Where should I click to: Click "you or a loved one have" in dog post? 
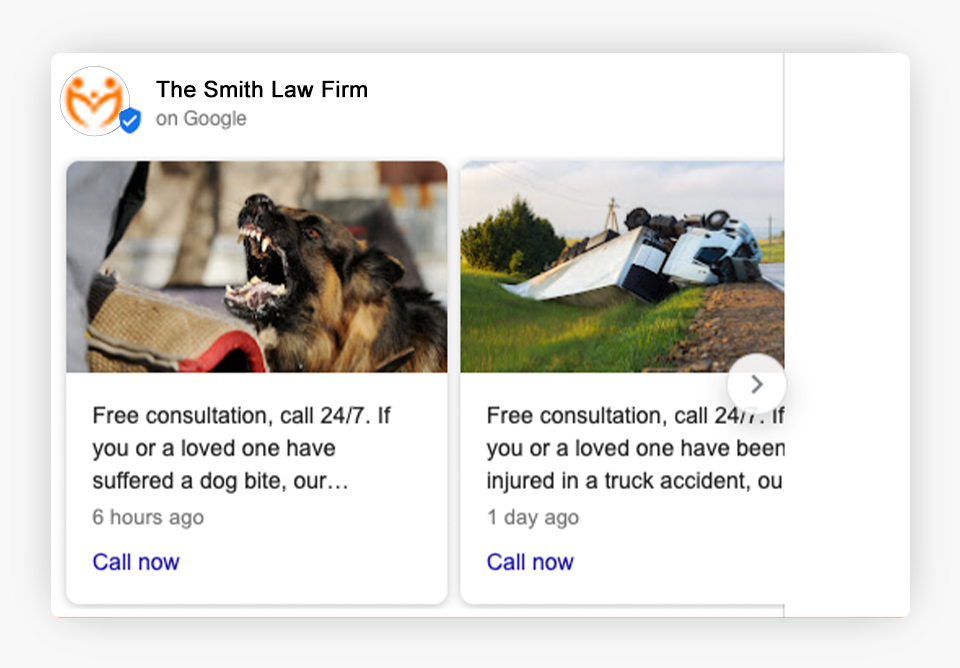(213, 449)
